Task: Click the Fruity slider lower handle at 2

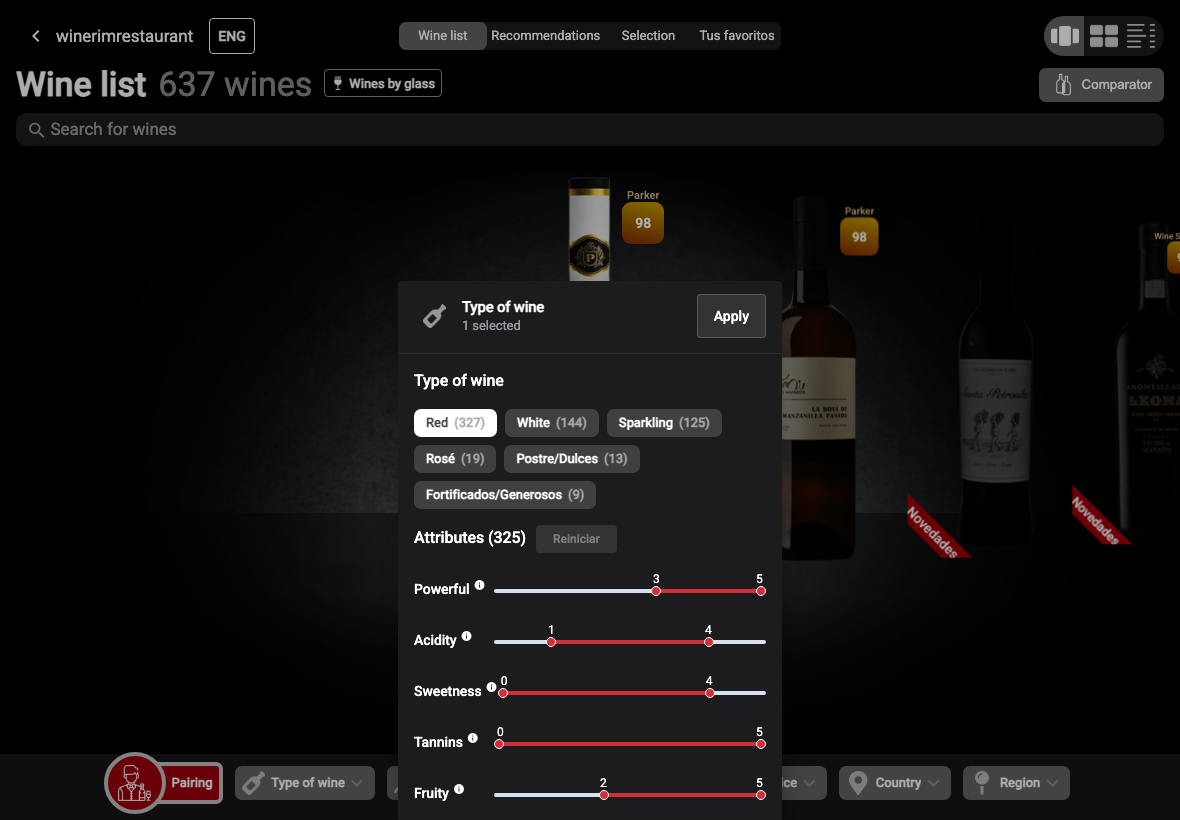Action: tap(604, 795)
